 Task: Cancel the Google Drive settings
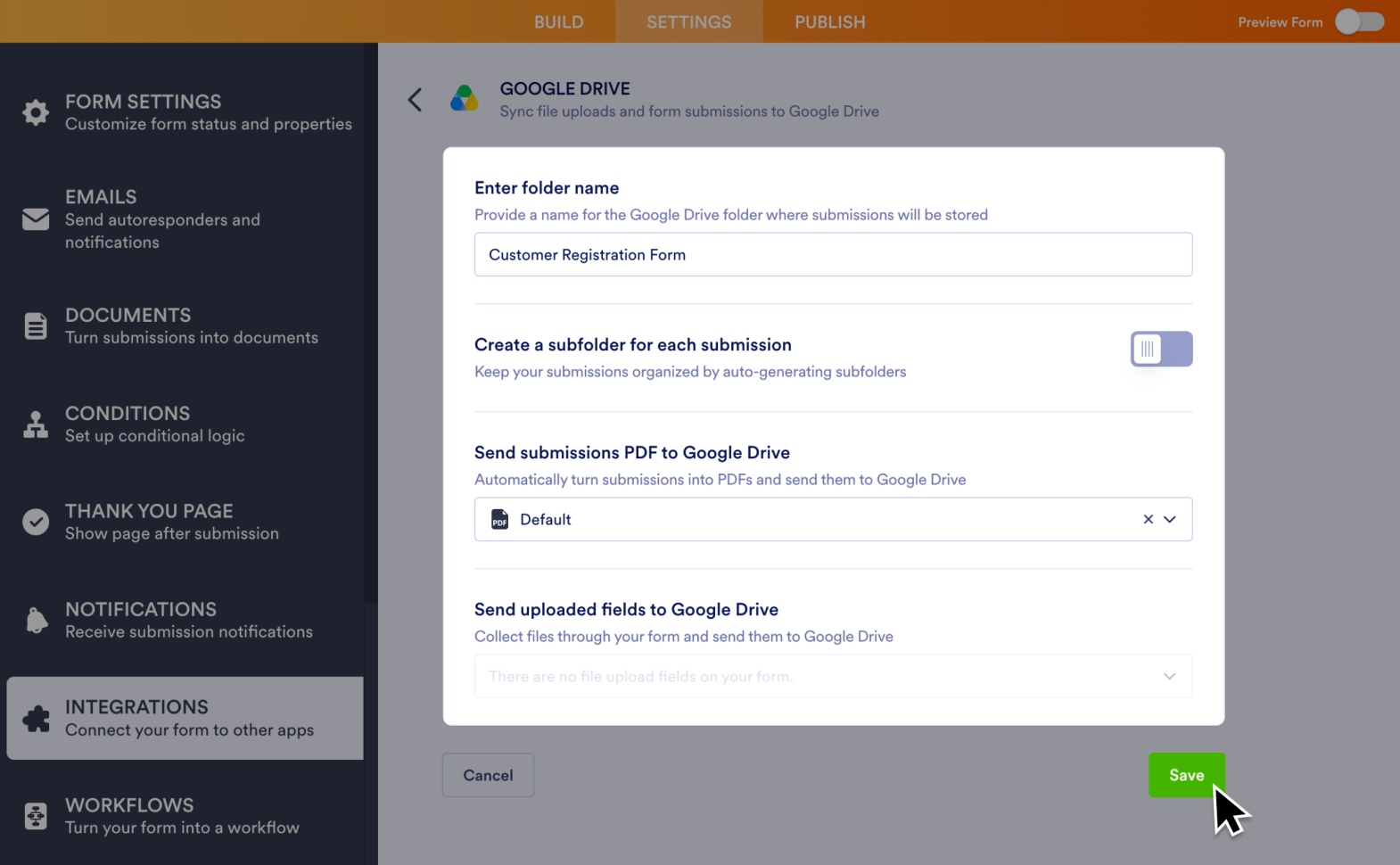point(488,775)
